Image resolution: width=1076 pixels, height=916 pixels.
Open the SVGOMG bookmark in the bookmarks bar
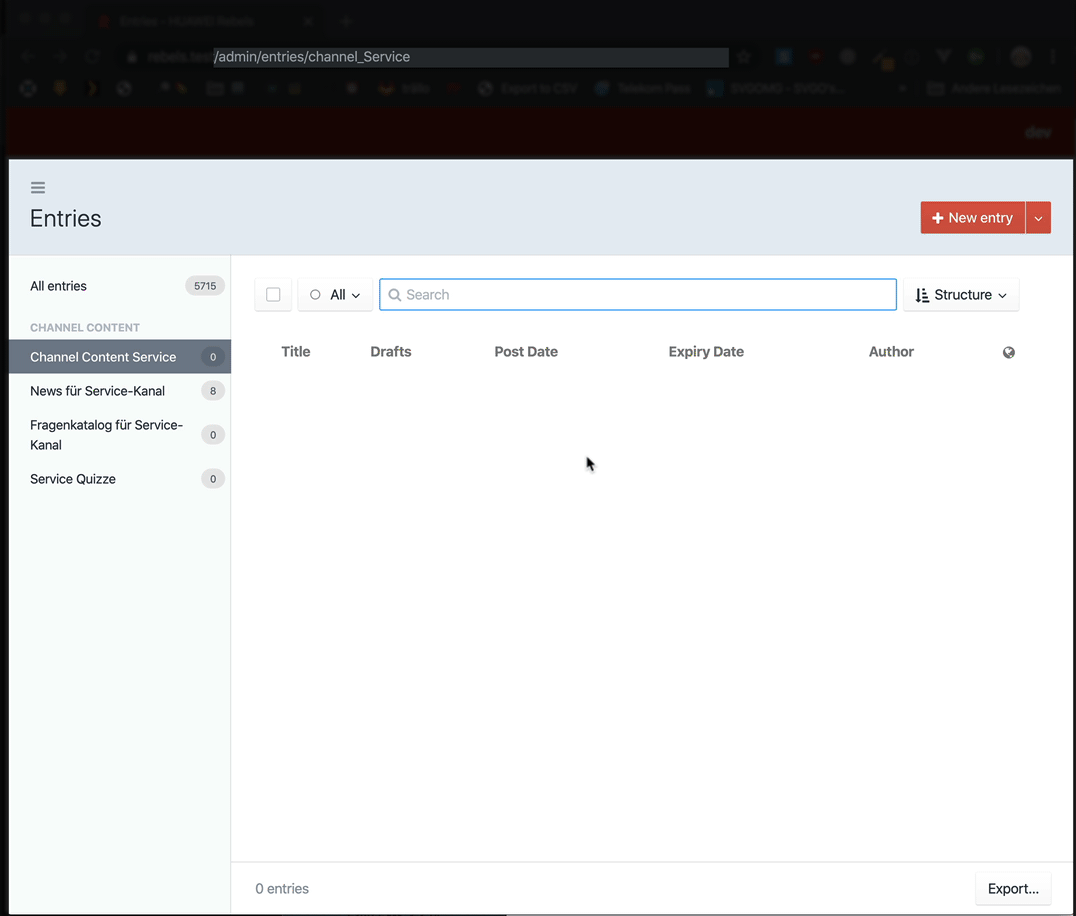766,88
